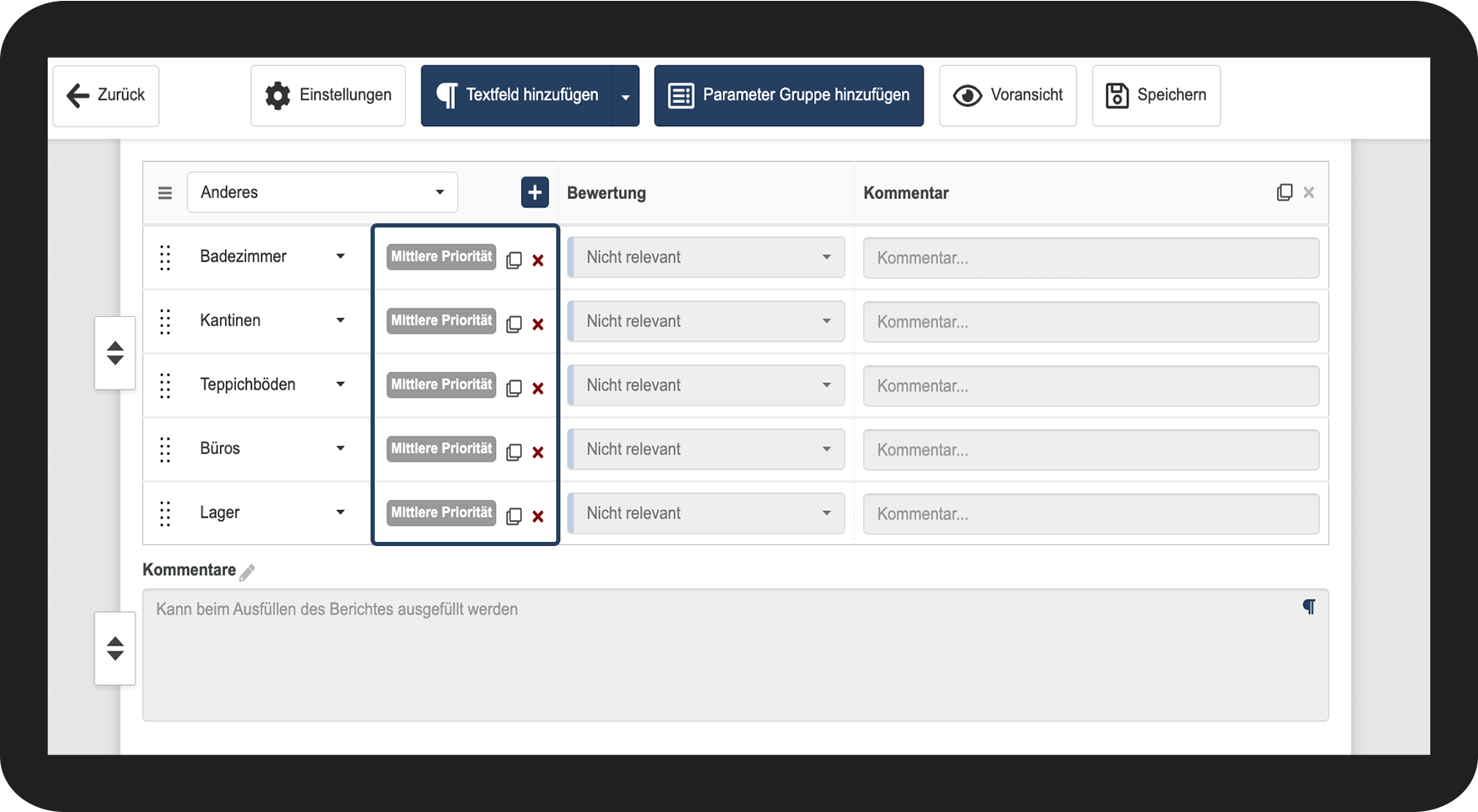Screen dimensions: 1478x812
Task: Click the Teppichböden row drag handle
Action: tap(165, 386)
